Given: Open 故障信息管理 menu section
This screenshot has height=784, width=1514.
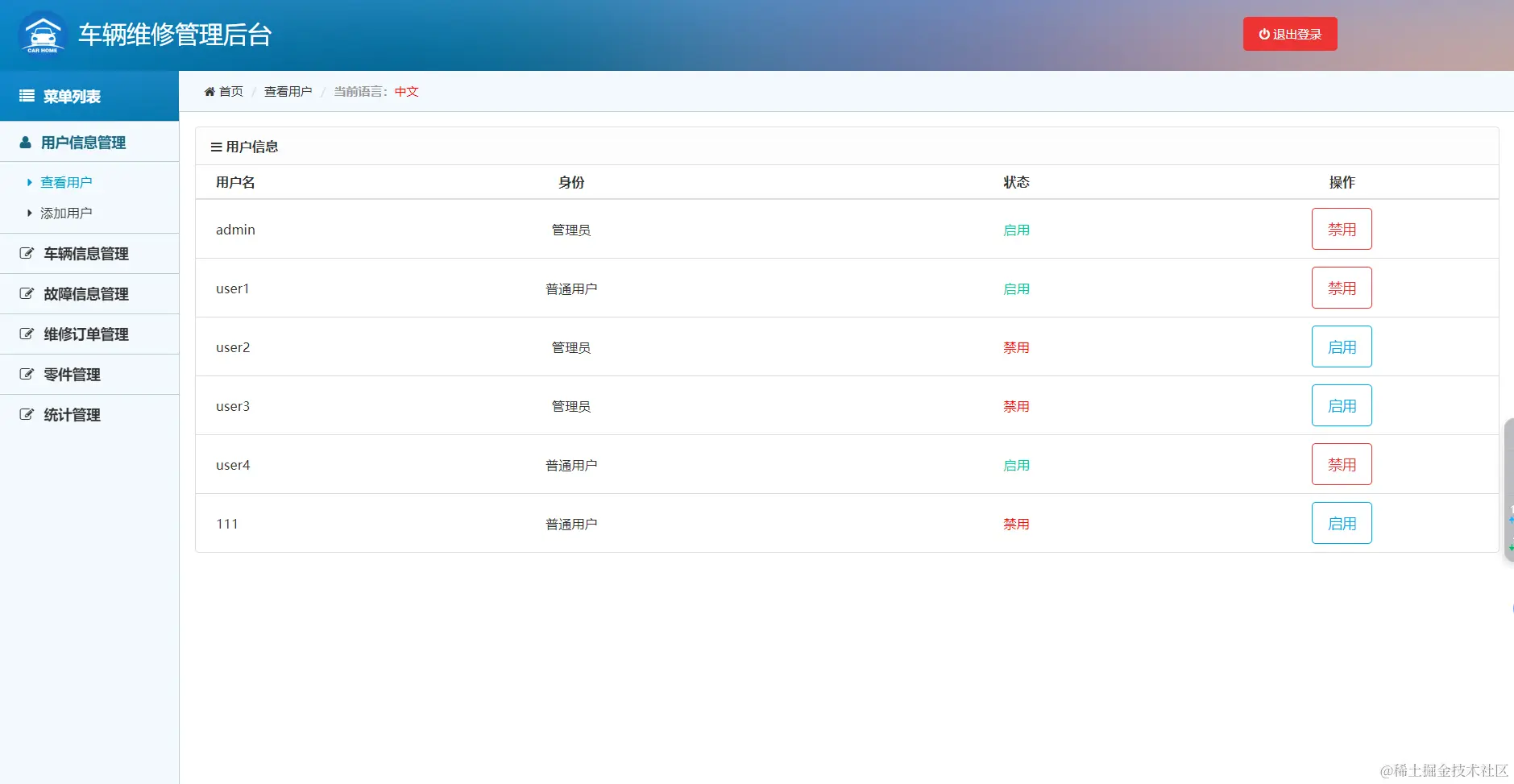Looking at the screenshot, I should [x=89, y=294].
